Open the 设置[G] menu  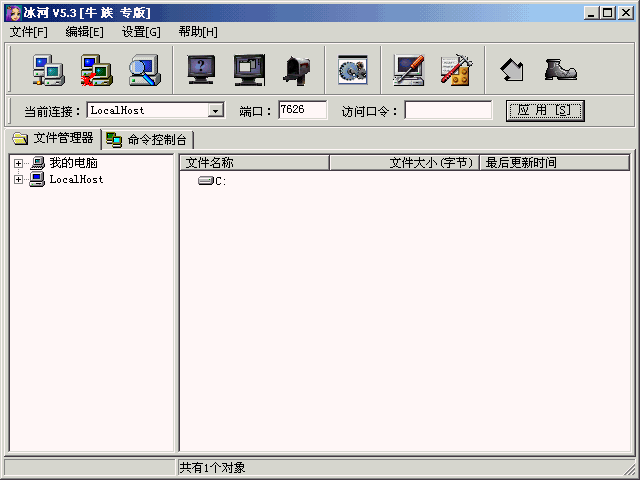coord(141,32)
